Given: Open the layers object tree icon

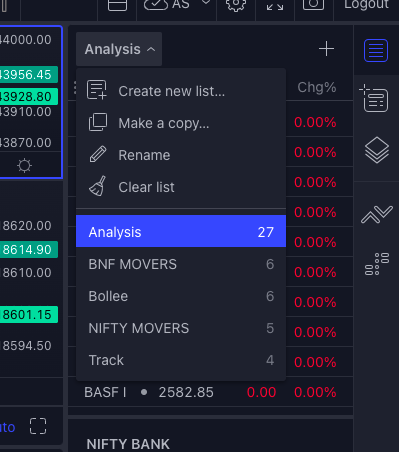Looking at the screenshot, I should [x=376, y=150].
